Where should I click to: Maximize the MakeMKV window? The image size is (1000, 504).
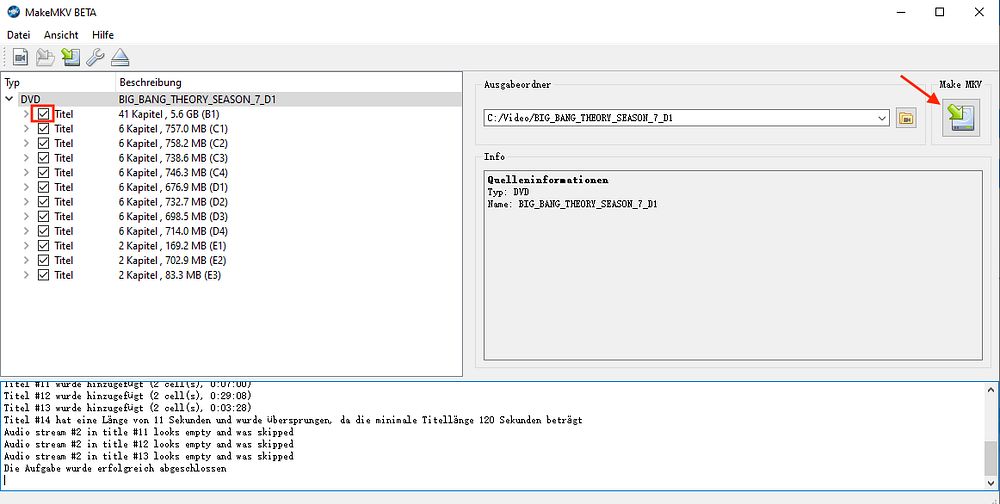939,12
